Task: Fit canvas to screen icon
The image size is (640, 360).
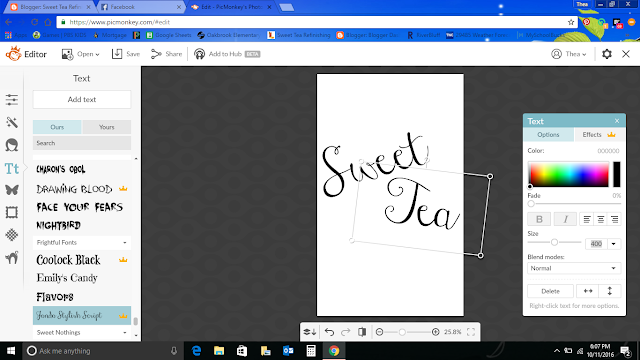Action: [x=471, y=332]
